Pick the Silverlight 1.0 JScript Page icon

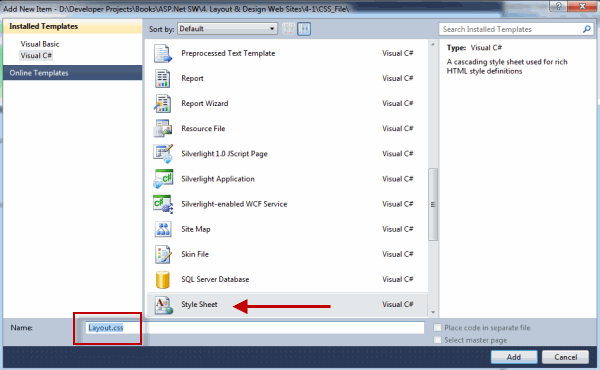pyautogui.click(x=163, y=154)
